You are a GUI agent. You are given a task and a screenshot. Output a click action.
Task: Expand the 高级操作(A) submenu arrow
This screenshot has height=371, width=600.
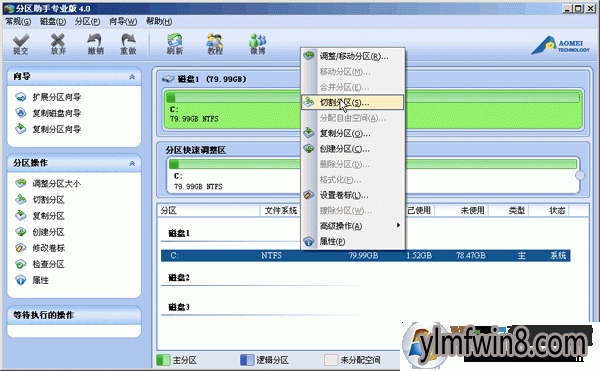398,225
